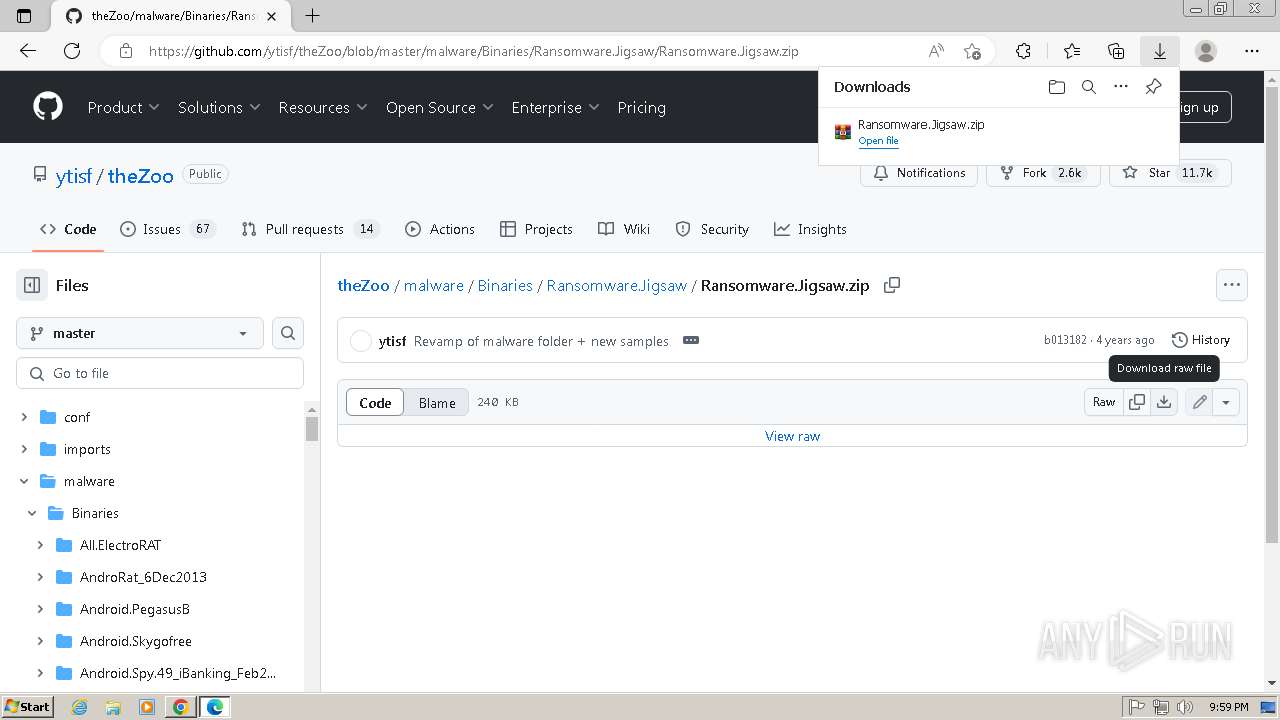Image resolution: width=1280 pixels, height=720 pixels.
Task: Pin the Downloads panel
Action: (x=1153, y=87)
